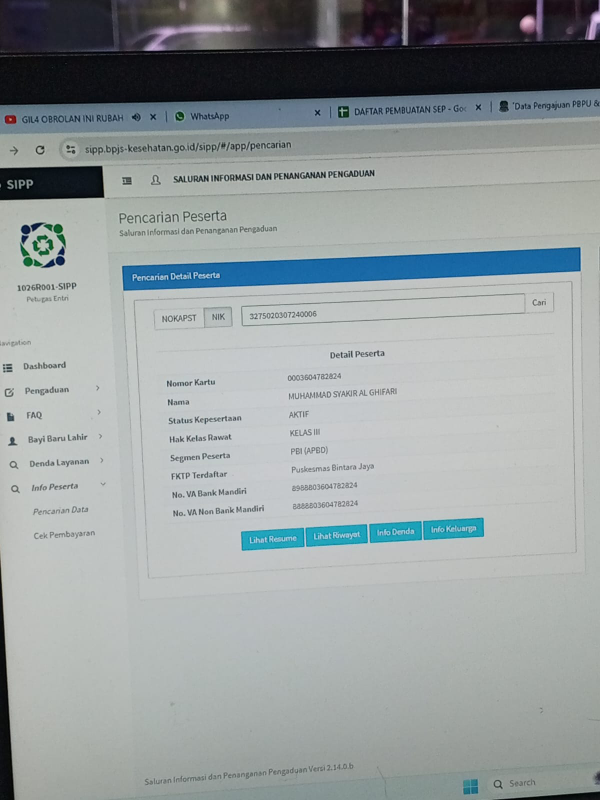
Task: Click the Pengaduan edit icon
Action: tap(9, 392)
